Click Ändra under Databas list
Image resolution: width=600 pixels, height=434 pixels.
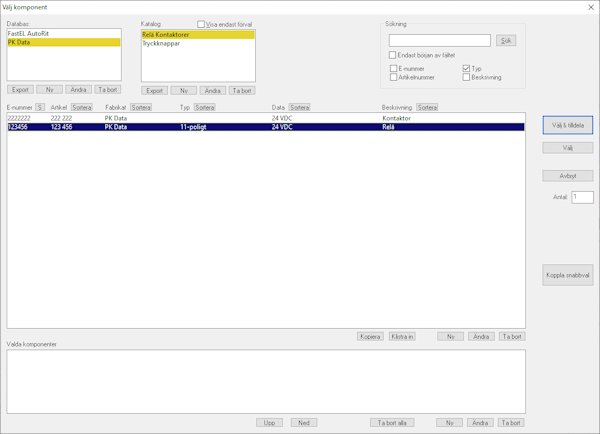[x=78, y=90]
